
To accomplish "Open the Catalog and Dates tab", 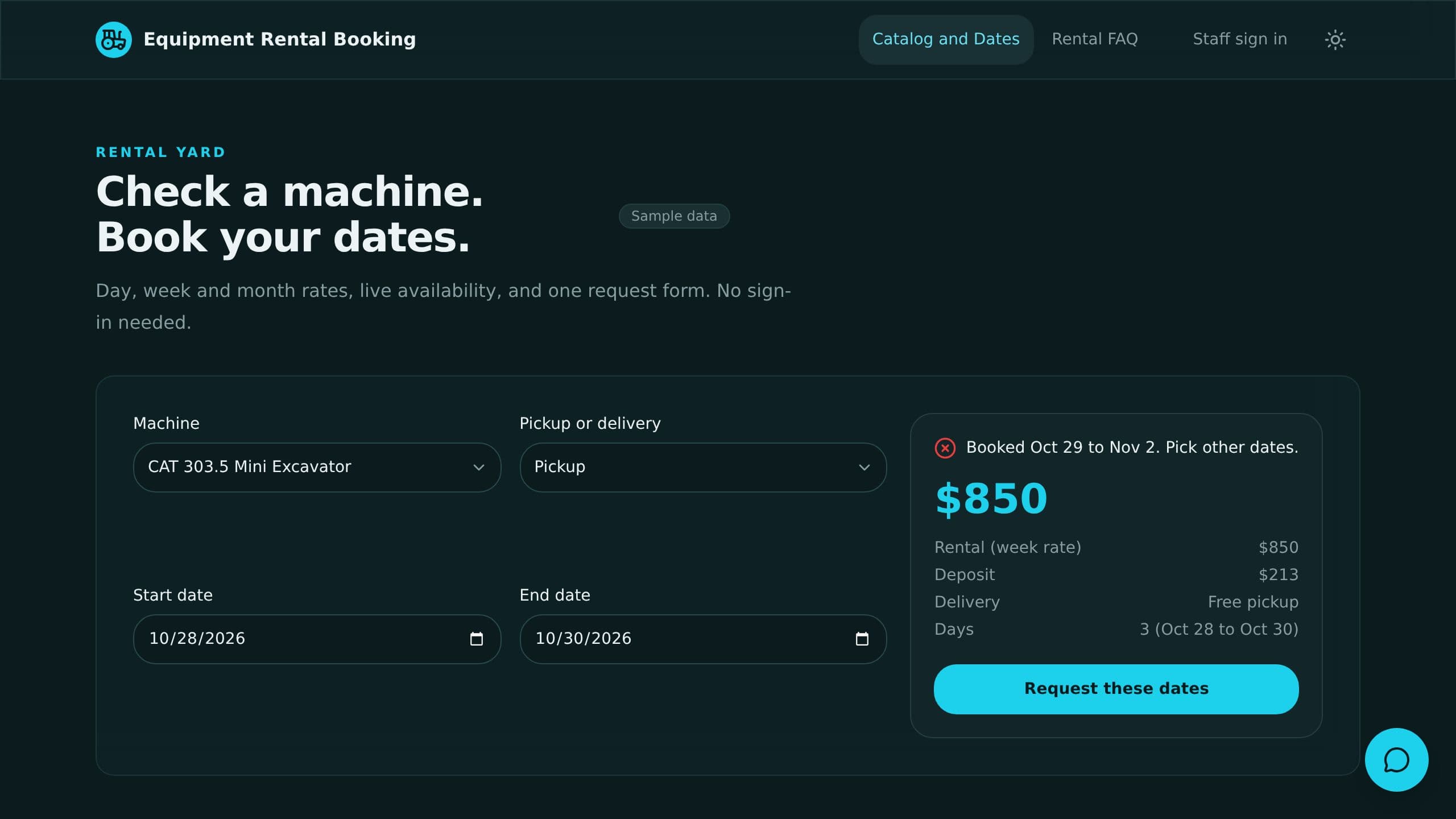I will 946,39.
